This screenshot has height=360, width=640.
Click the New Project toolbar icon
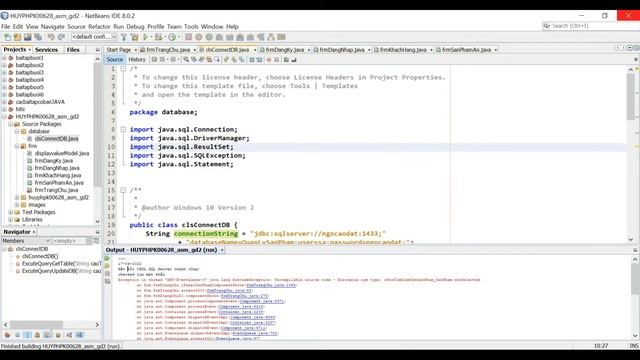(x=18, y=37)
